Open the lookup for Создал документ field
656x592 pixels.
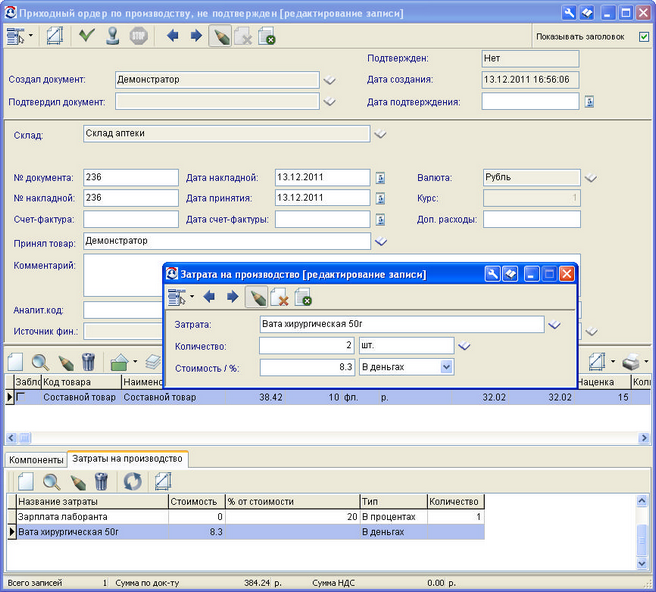click(330, 80)
